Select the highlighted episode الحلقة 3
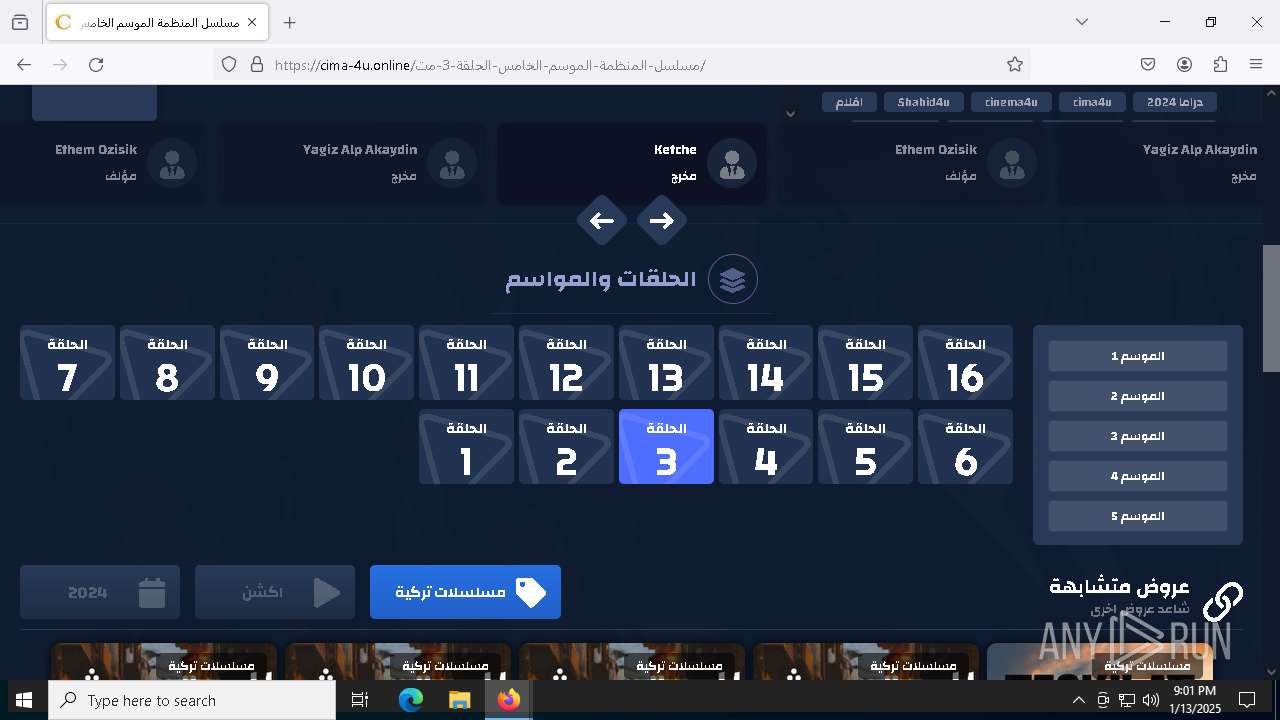 click(x=666, y=447)
